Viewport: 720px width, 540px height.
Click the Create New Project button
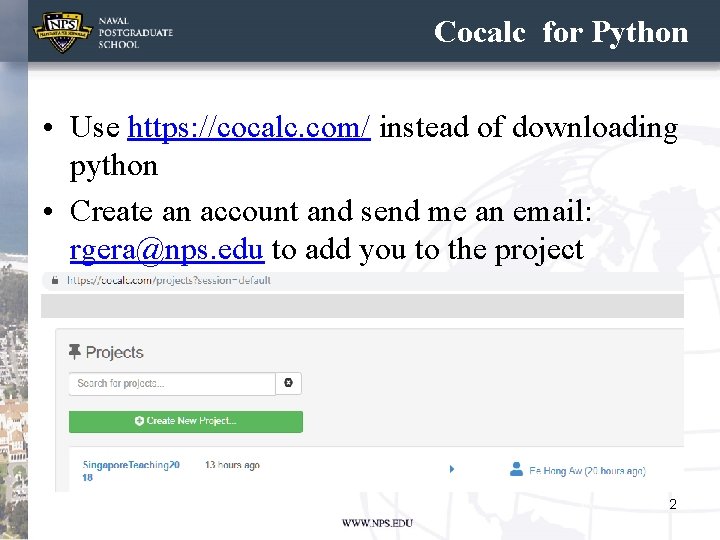[x=186, y=421]
